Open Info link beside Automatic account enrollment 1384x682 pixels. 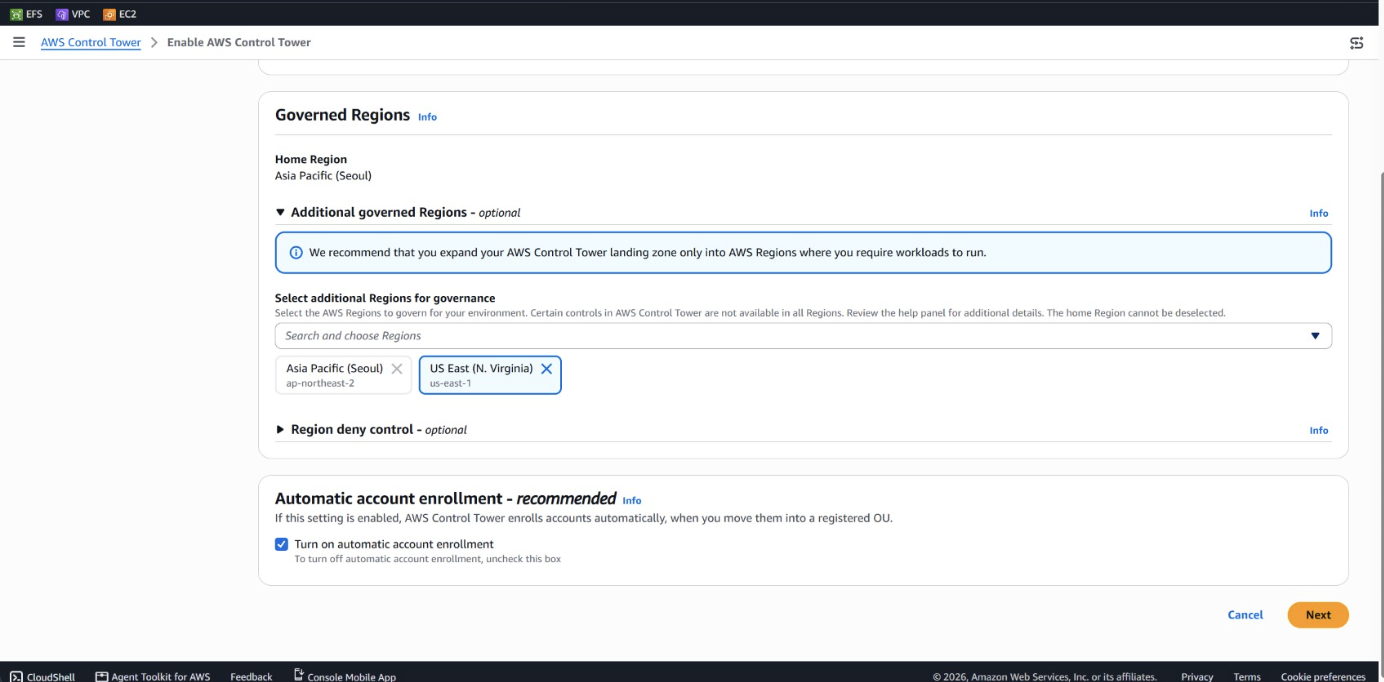tap(632, 500)
